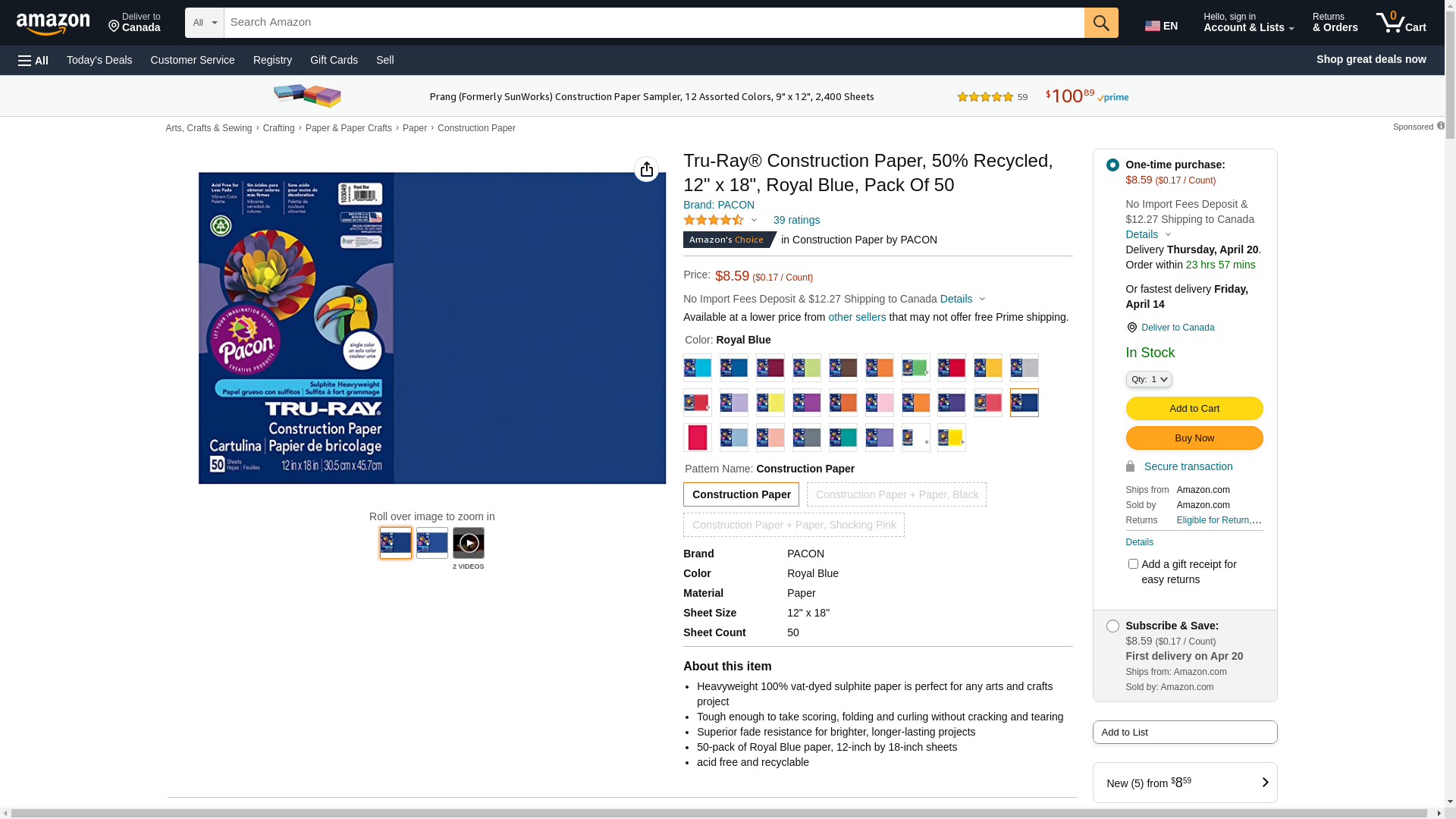The image size is (1456, 819).
Task: Open the search category All dropdown
Action: pyautogui.click(x=205, y=23)
